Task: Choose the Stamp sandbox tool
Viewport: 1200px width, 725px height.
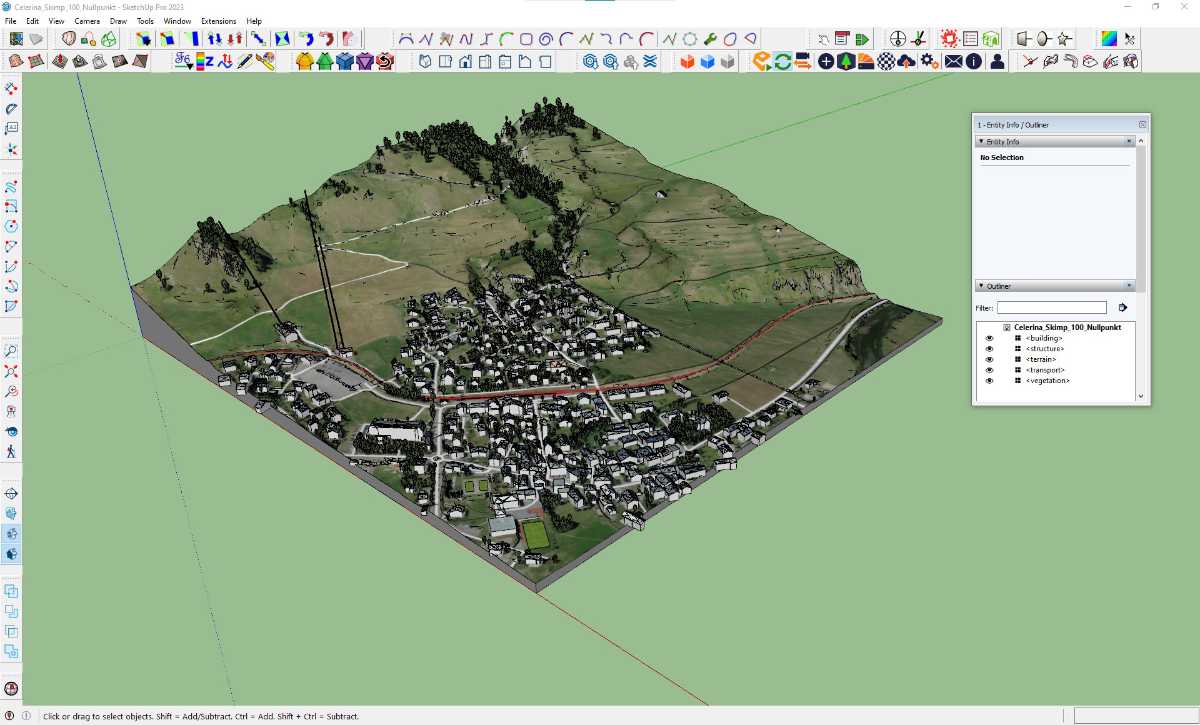Action: tap(79, 61)
